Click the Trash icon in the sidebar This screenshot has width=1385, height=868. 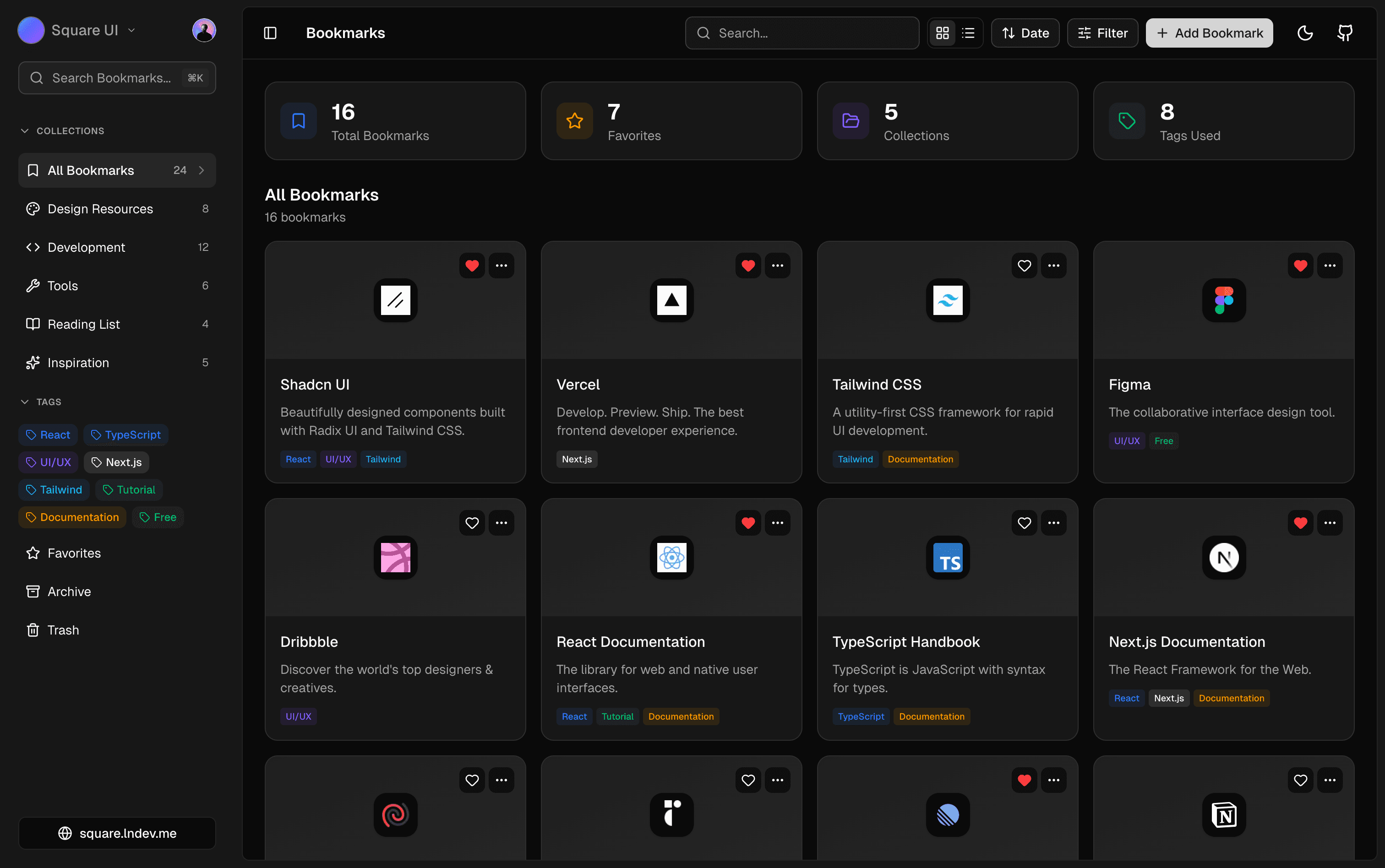33,630
